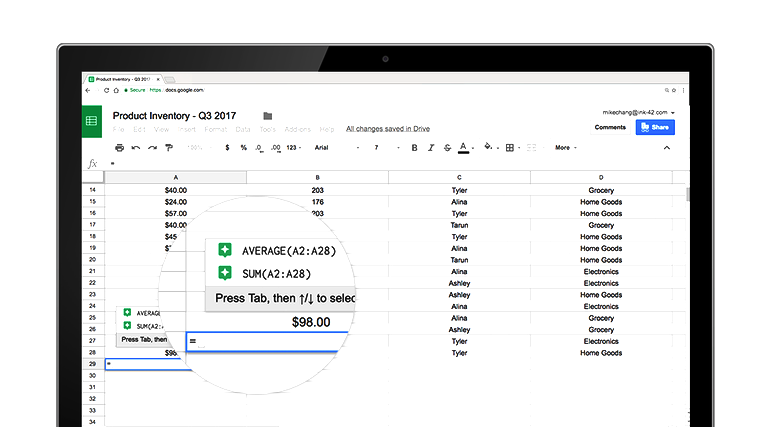This screenshot has width=770, height=427.
Task: Open the File menu
Action: [118, 129]
